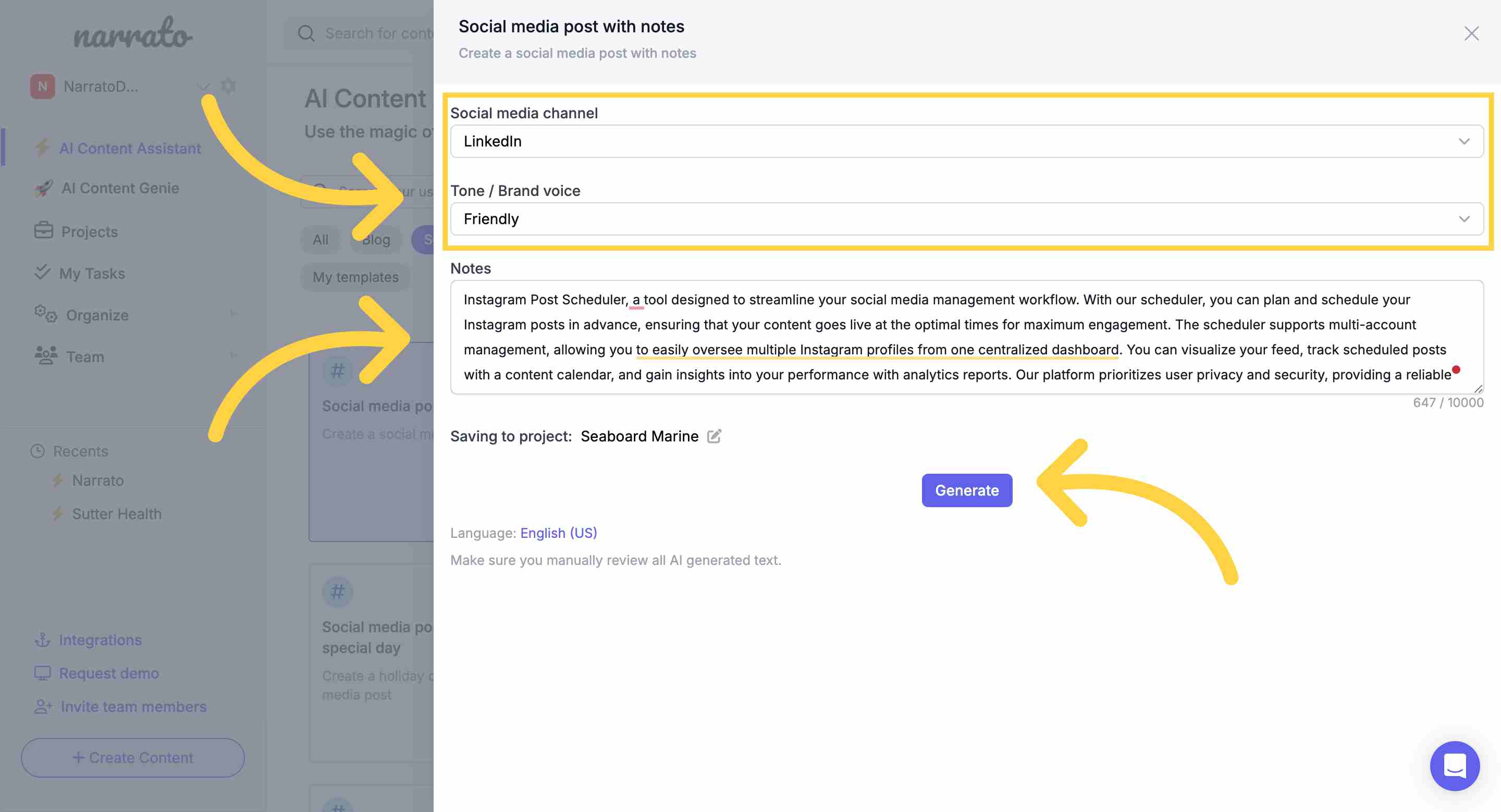Click the My Tasks checkmark icon

[42, 272]
